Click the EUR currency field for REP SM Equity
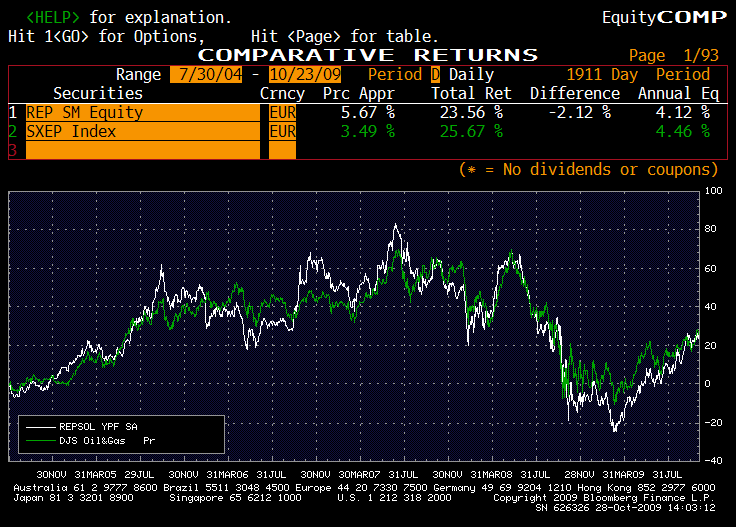 click(283, 113)
